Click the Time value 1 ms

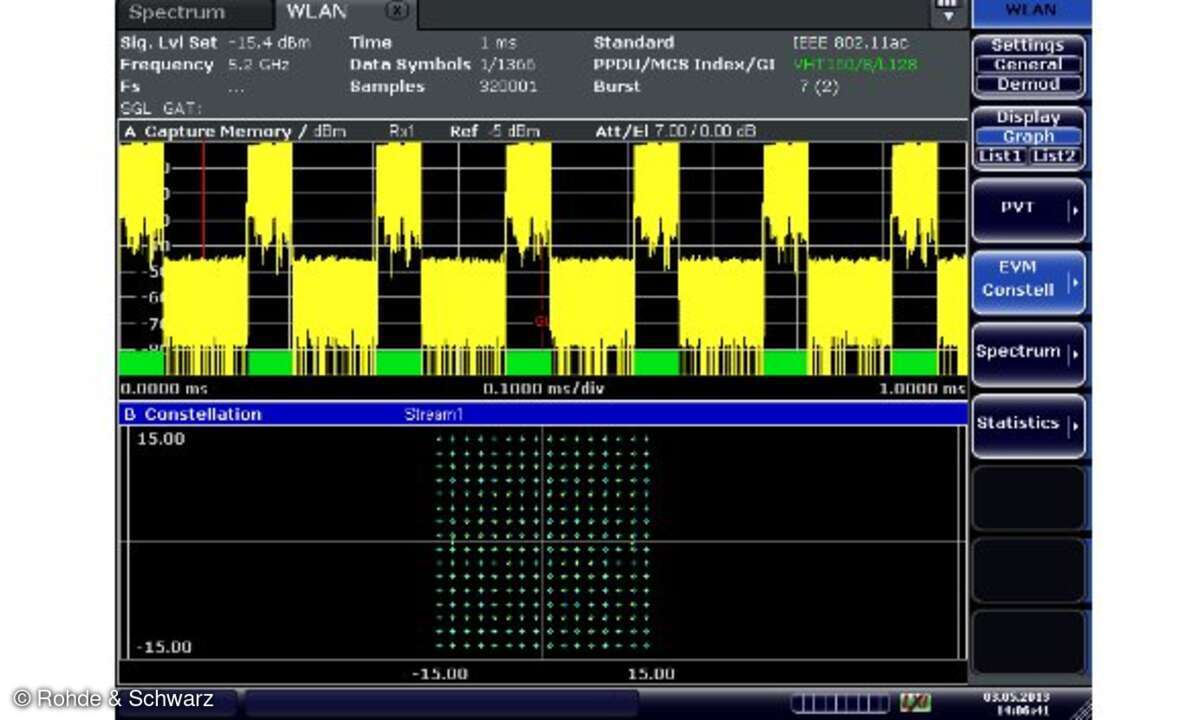tap(498, 43)
